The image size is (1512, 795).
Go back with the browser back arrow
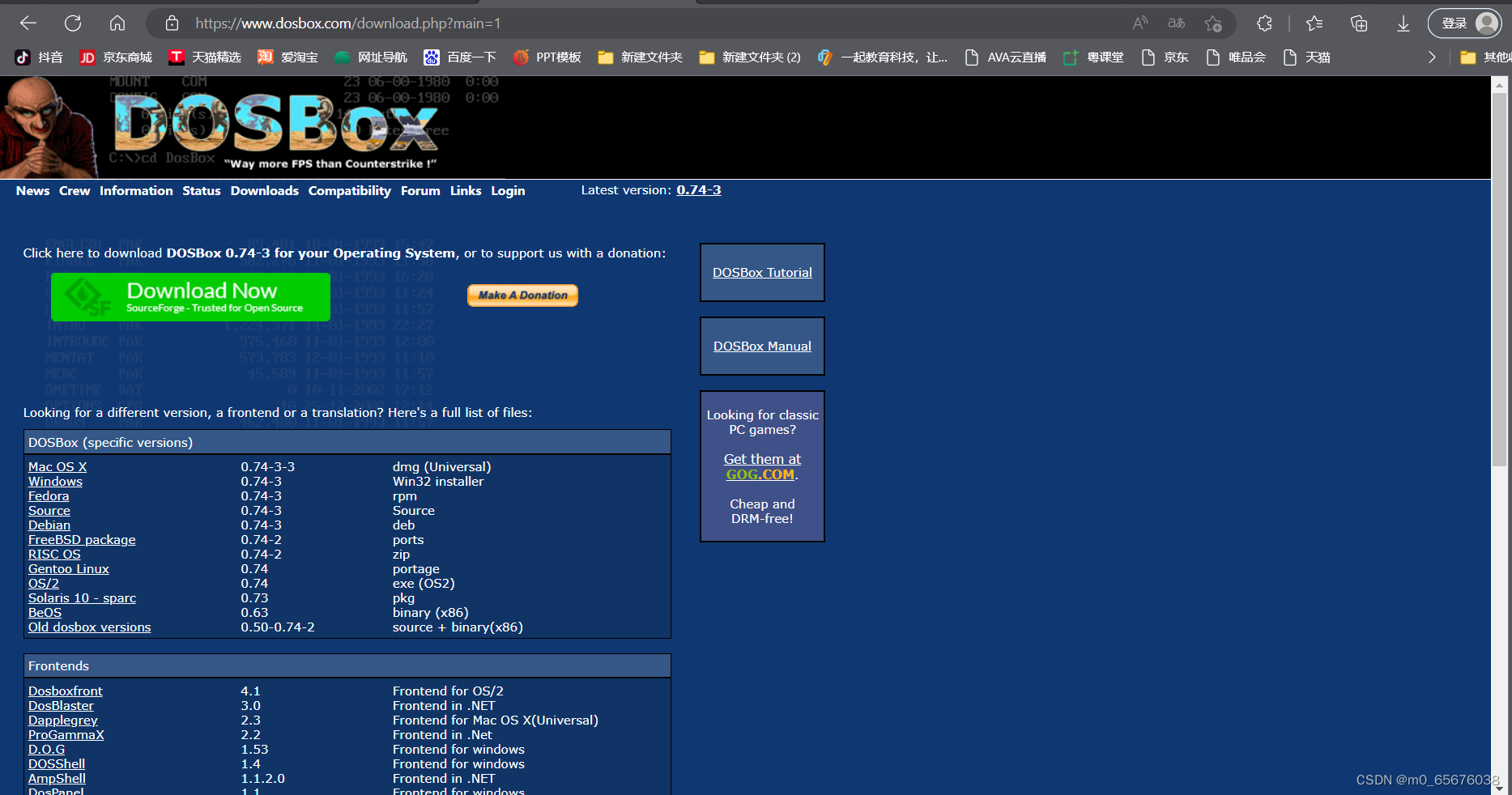[x=28, y=23]
